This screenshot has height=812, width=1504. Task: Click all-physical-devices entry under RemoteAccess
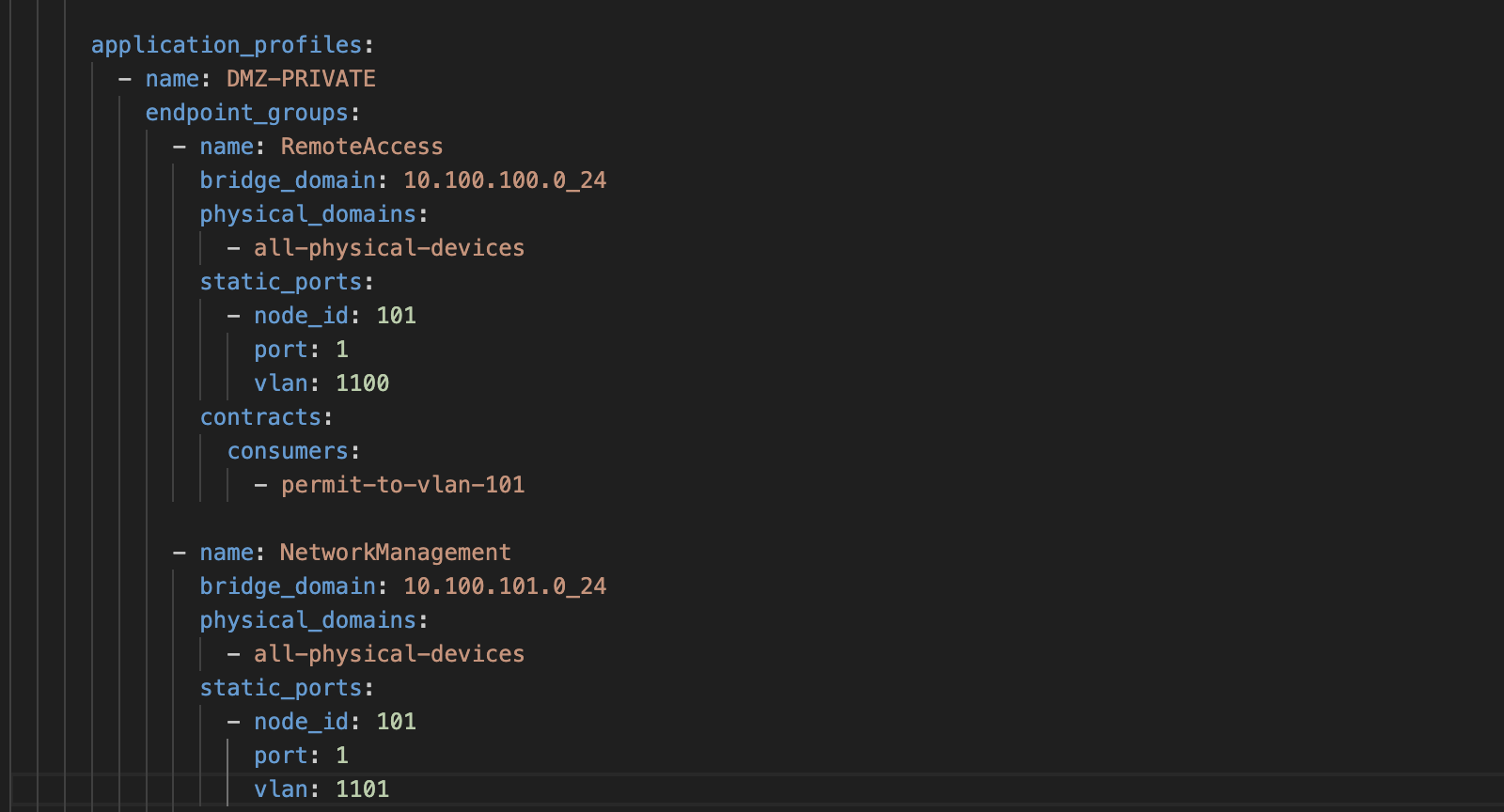point(389,248)
